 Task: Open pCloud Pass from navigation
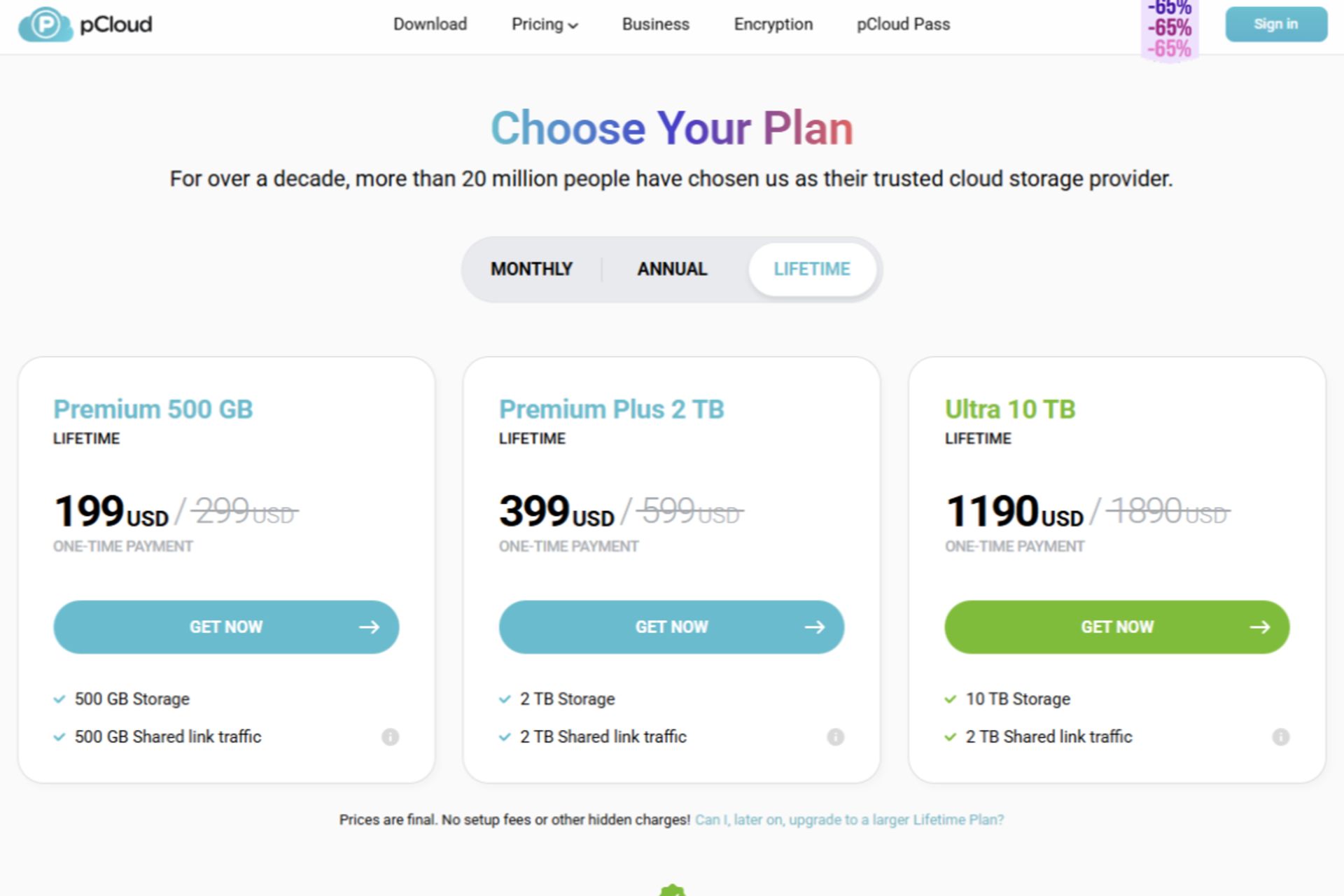click(903, 24)
